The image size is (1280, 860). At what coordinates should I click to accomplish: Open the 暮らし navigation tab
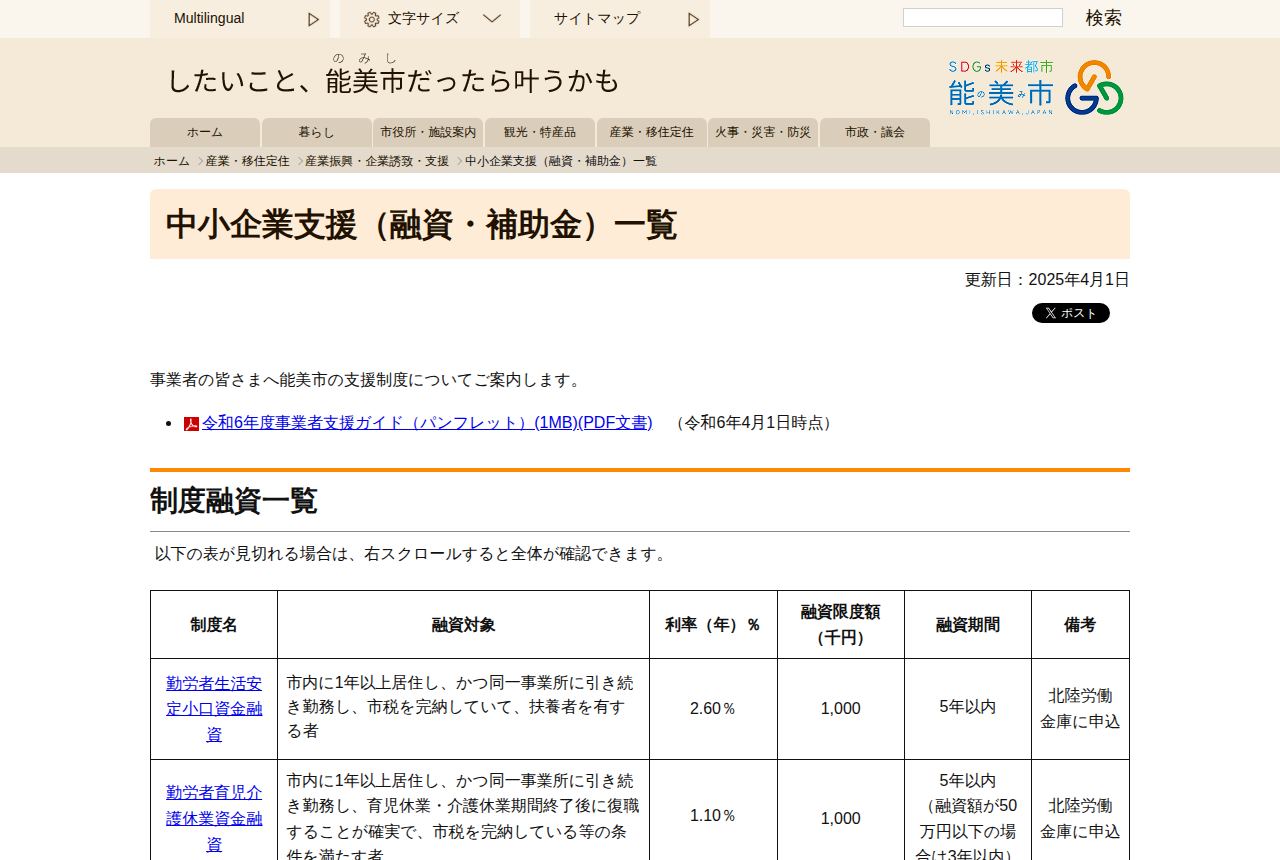[x=316, y=132]
